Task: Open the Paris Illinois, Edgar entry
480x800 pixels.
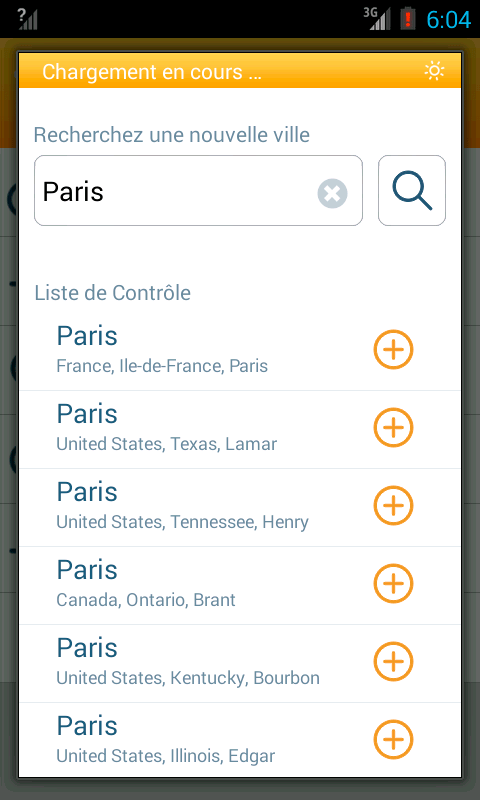Action: 240,740
